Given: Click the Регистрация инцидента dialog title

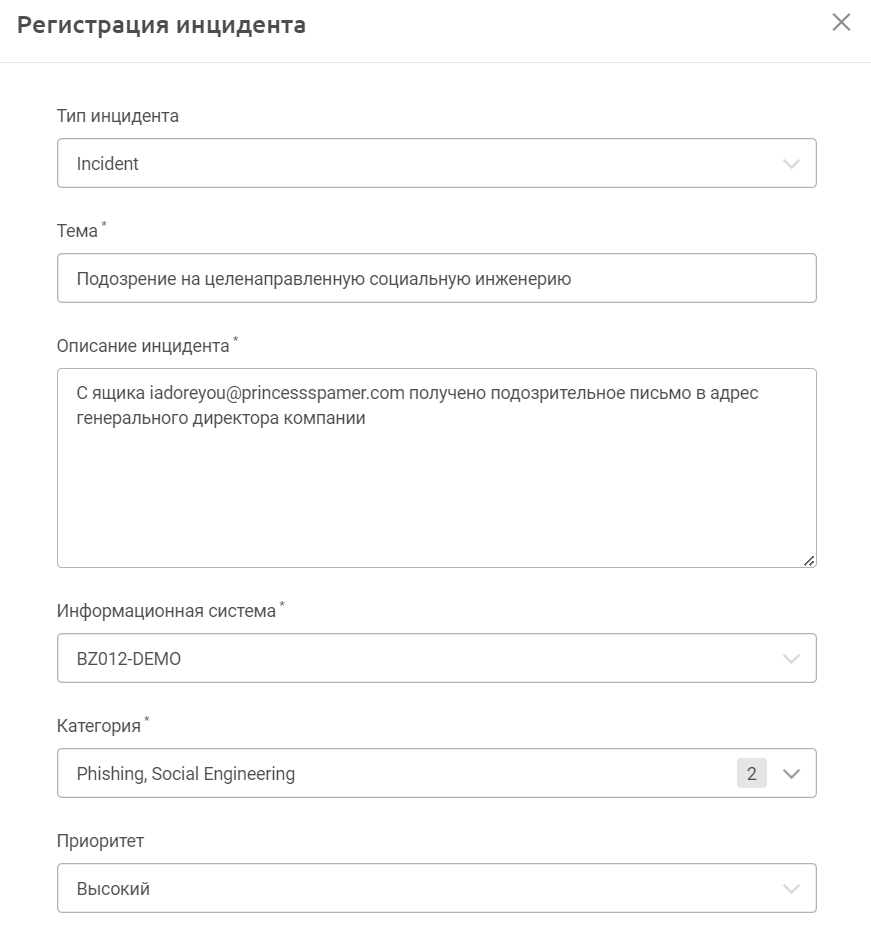Looking at the screenshot, I should pos(162,25).
